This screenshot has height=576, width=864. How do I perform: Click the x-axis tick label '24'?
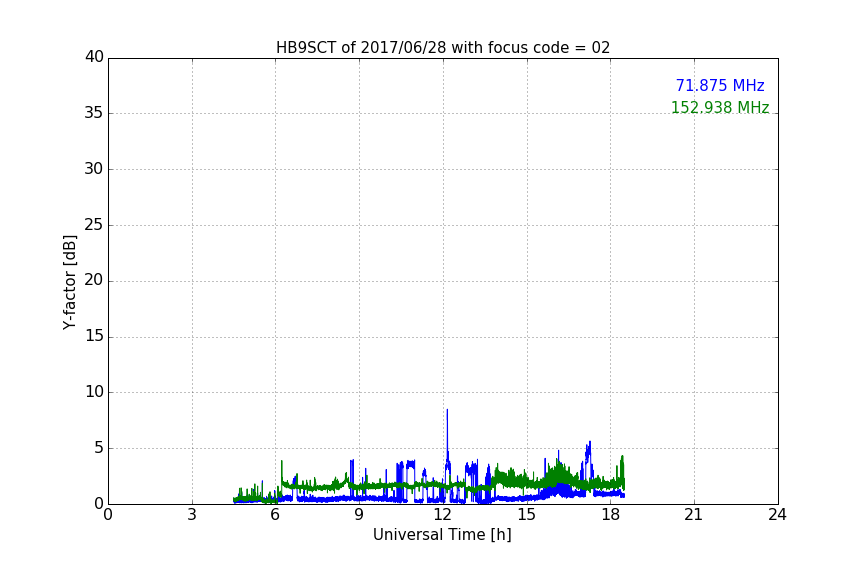tap(777, 515)
